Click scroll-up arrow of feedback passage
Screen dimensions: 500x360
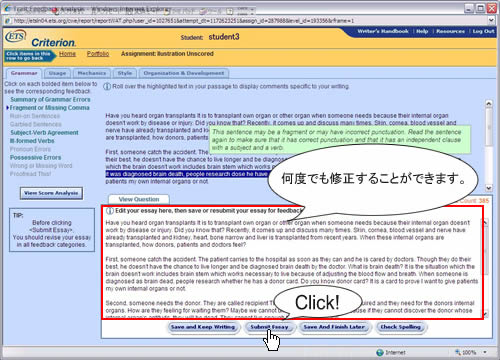coord(489,104)
